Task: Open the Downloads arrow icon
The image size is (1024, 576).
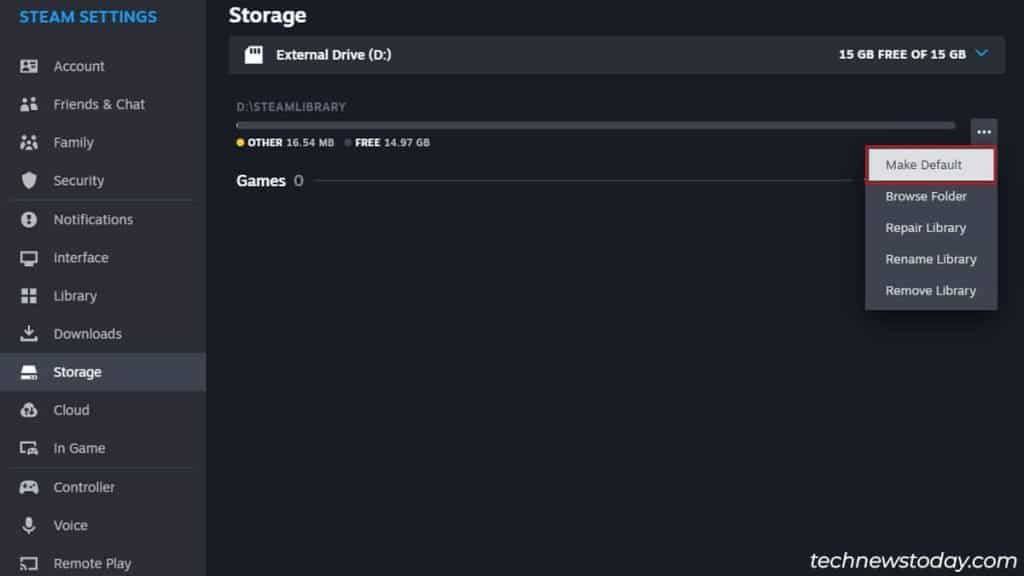Action: click(x=29, y=334)
